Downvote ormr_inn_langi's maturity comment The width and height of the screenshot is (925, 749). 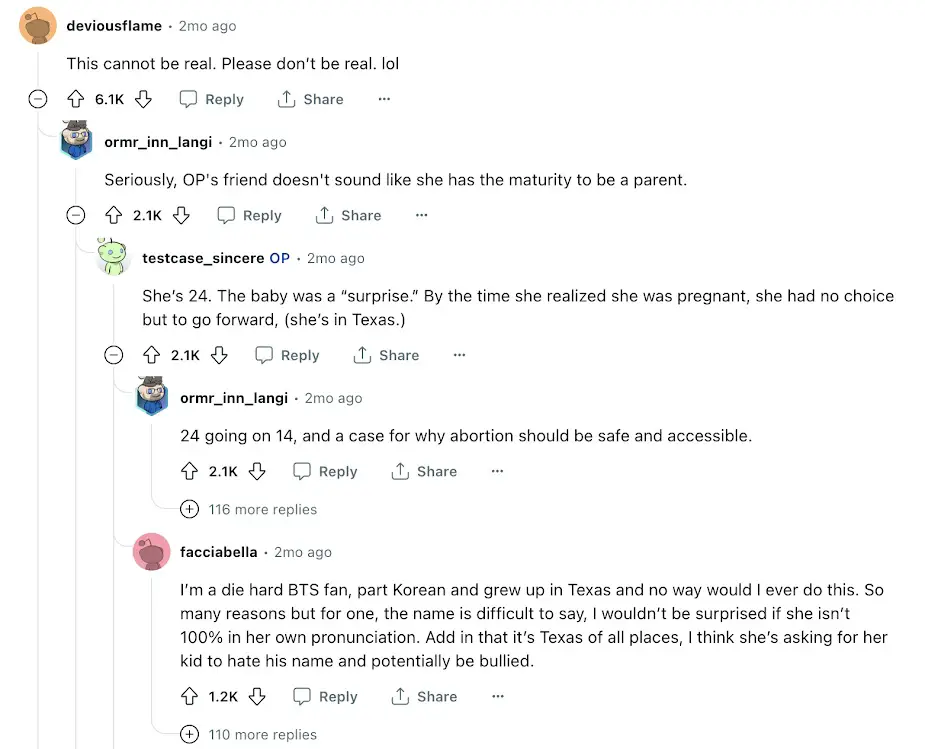(181, 215)
